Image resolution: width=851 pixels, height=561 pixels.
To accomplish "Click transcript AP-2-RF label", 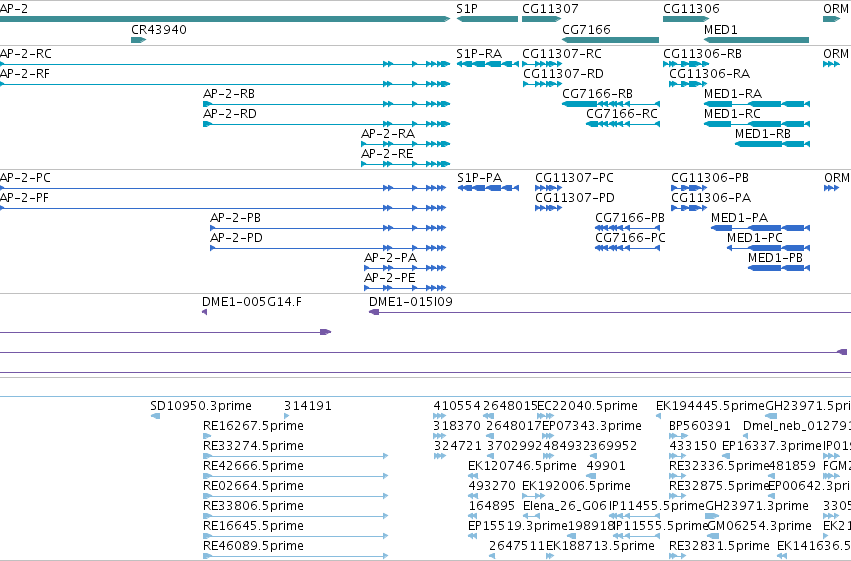I will pos(24,74).
